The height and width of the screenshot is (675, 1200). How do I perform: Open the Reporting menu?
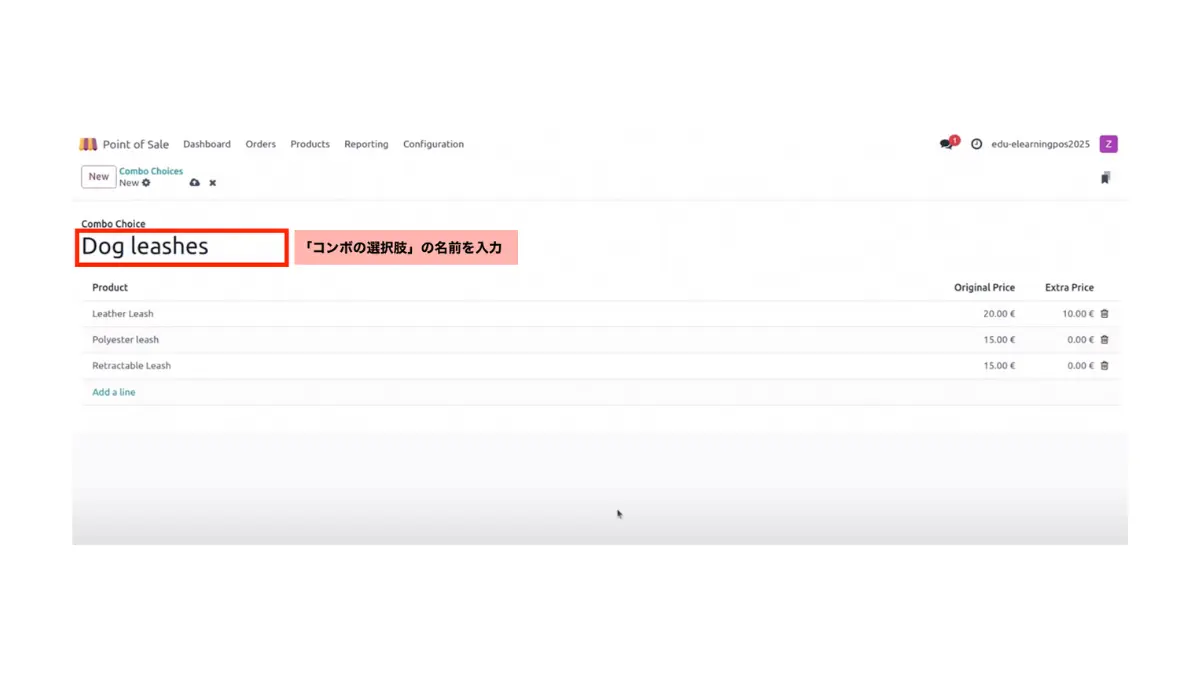coord(366,144)
